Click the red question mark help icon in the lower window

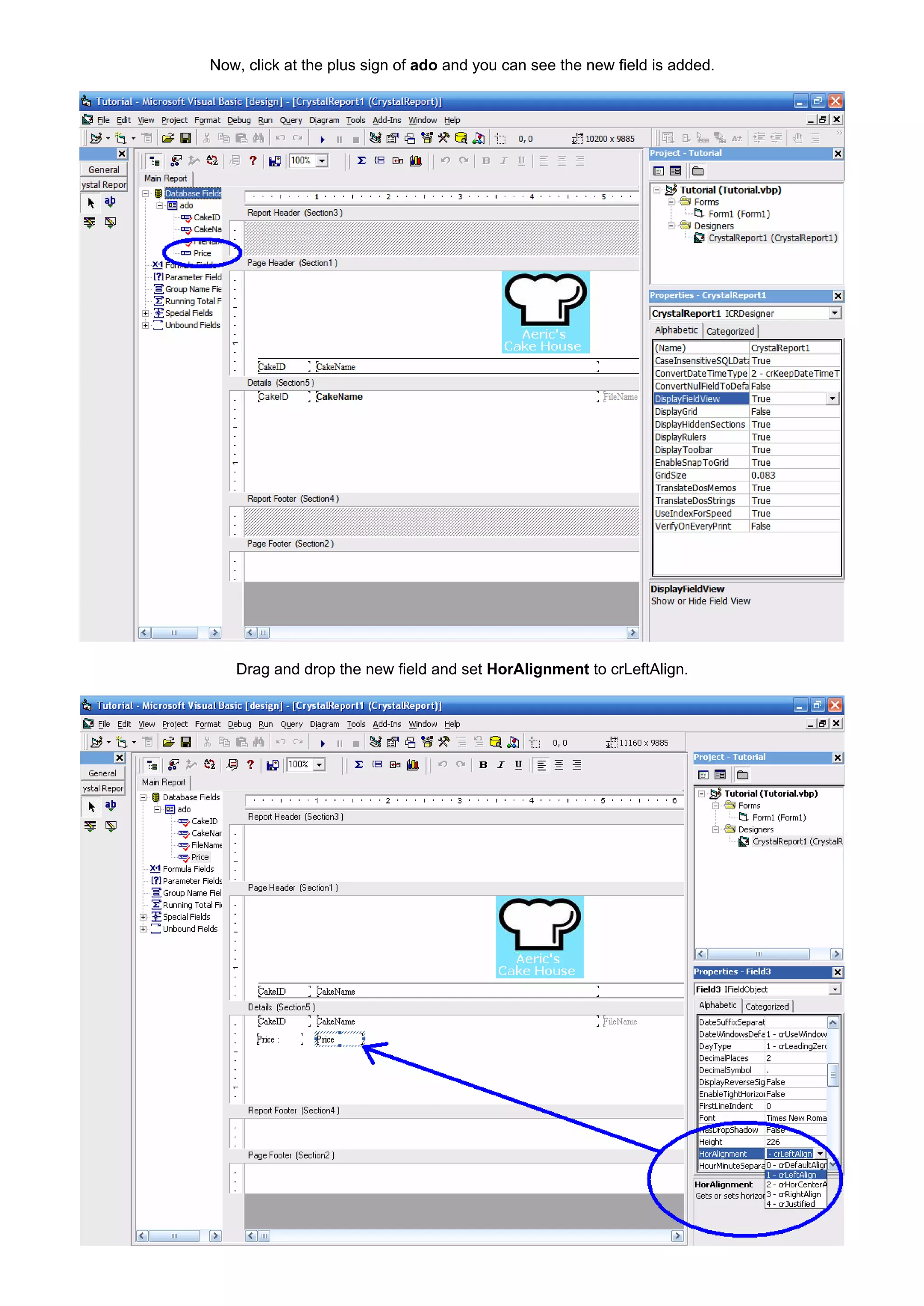[250, 765]
